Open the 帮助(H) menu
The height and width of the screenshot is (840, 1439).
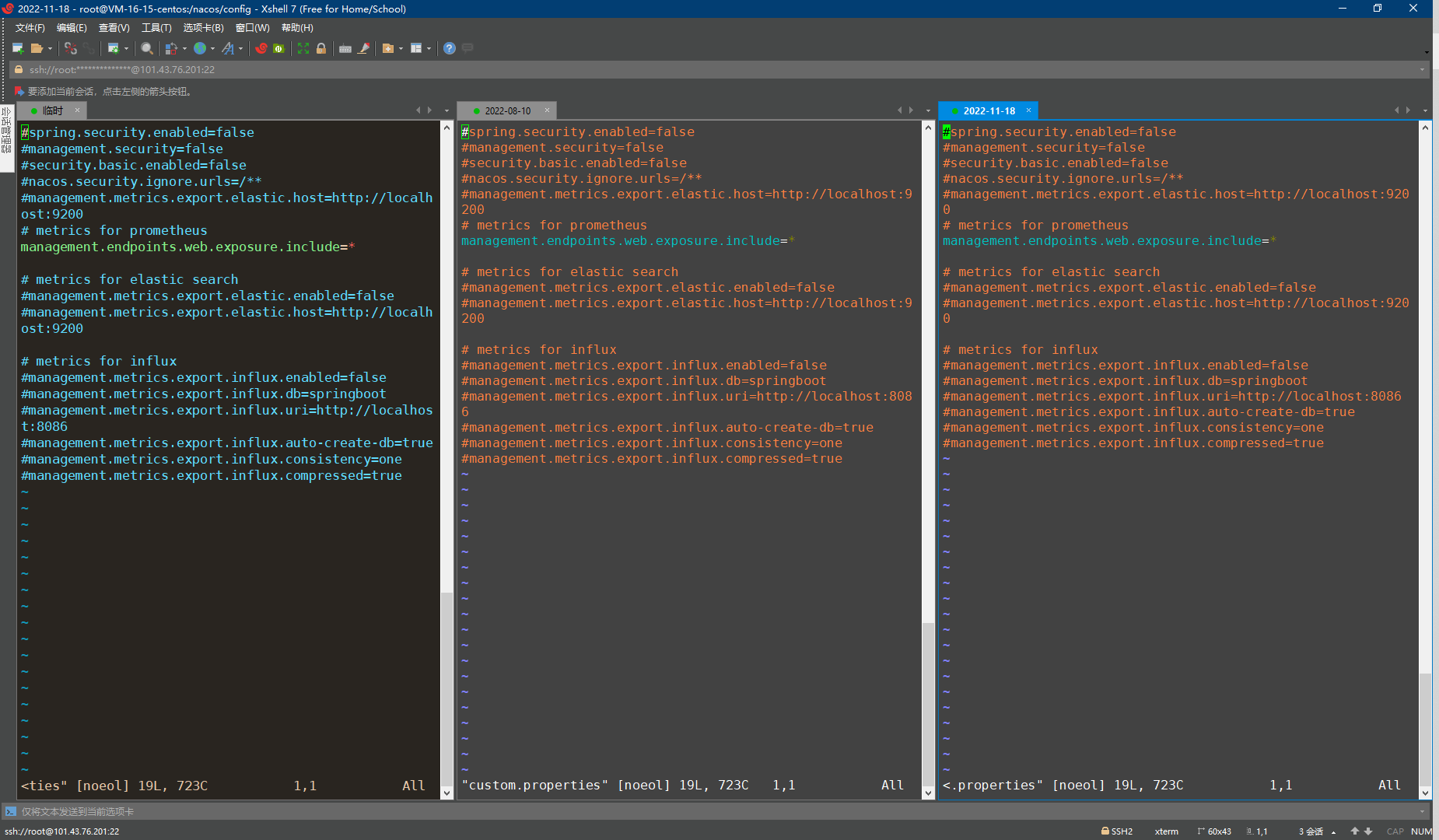click(x=297, y=28)
